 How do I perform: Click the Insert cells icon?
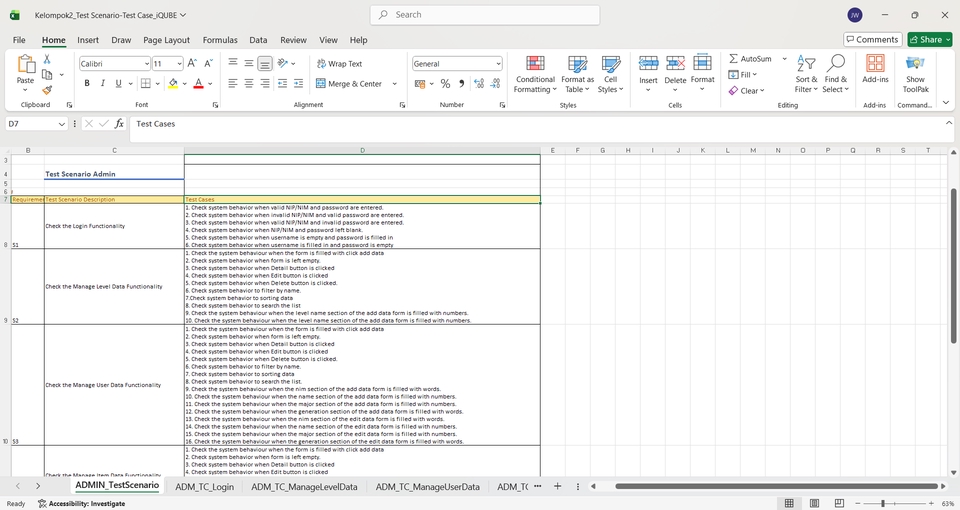tap(648, 63)
